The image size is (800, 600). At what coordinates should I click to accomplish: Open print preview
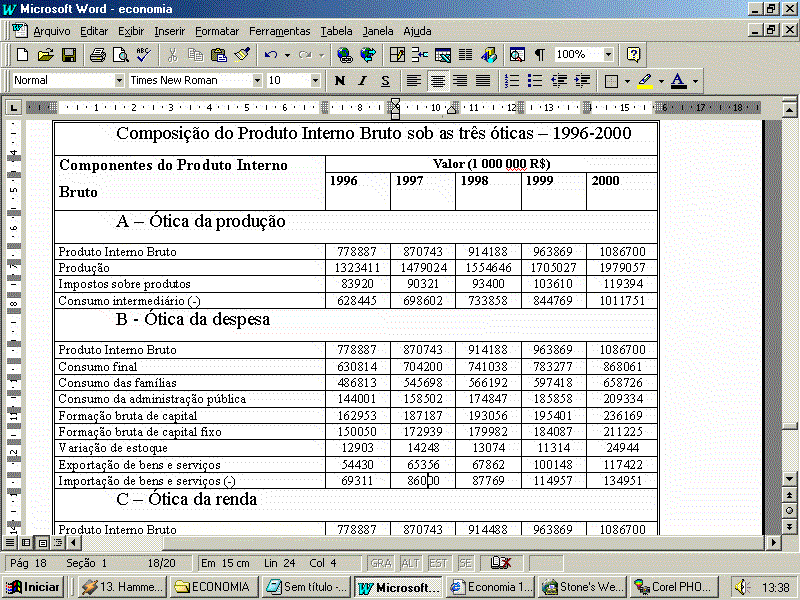point(121,55)
